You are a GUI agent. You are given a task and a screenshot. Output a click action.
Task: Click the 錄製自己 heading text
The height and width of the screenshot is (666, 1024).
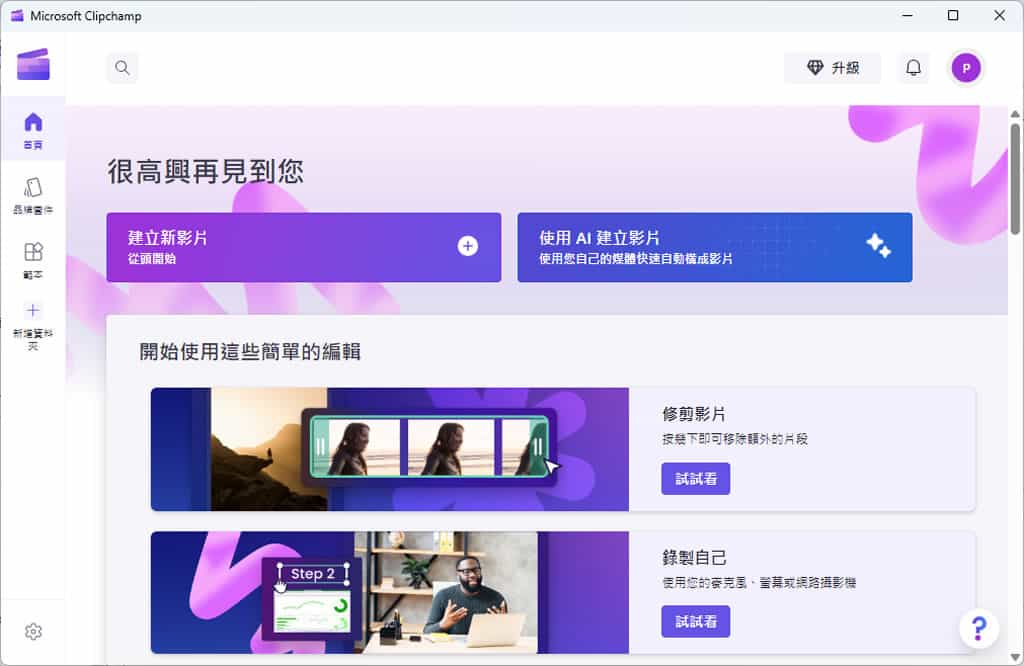pos(694,558)
